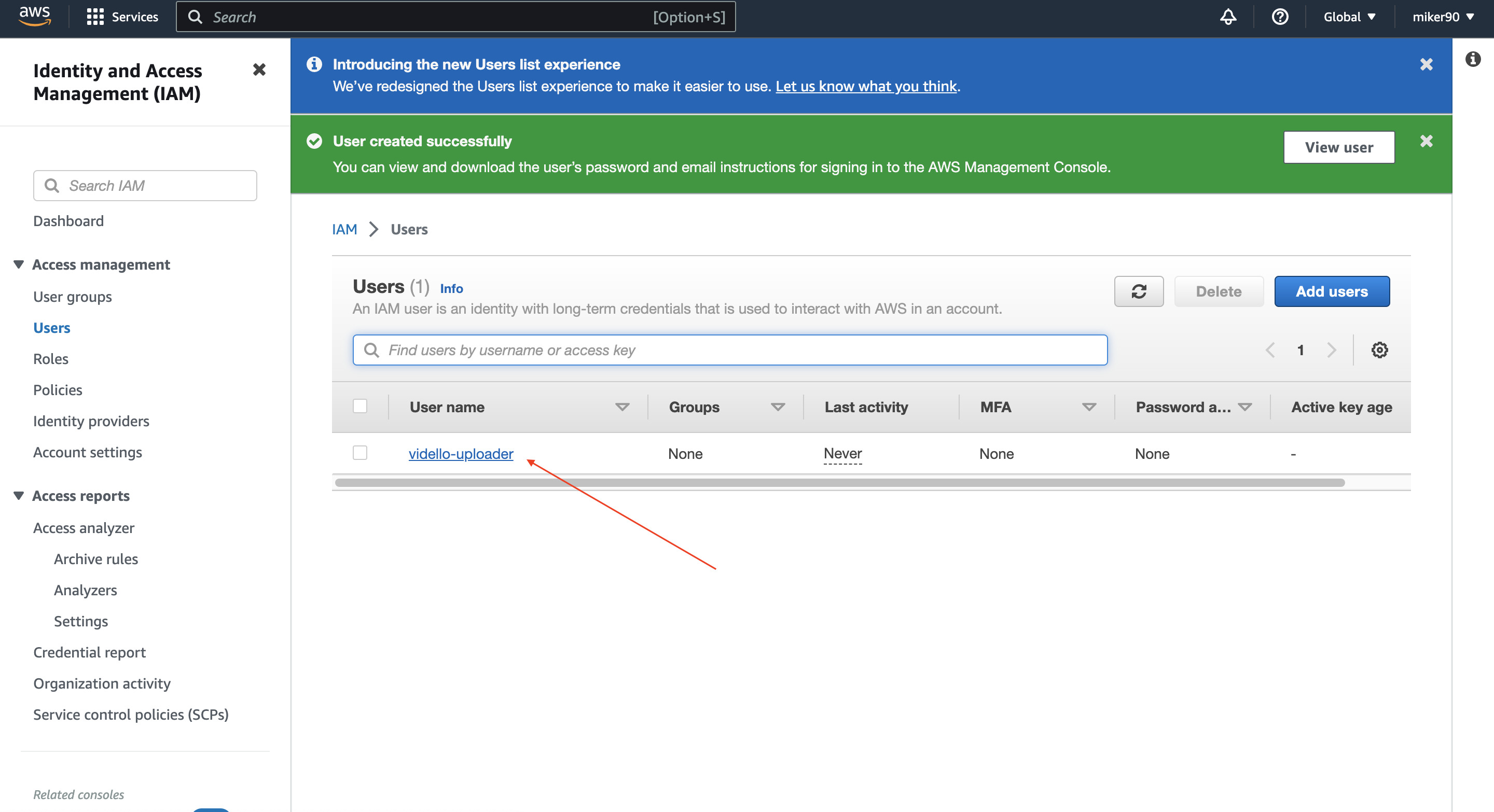Click the Active key age column header

pos(1341,407)
